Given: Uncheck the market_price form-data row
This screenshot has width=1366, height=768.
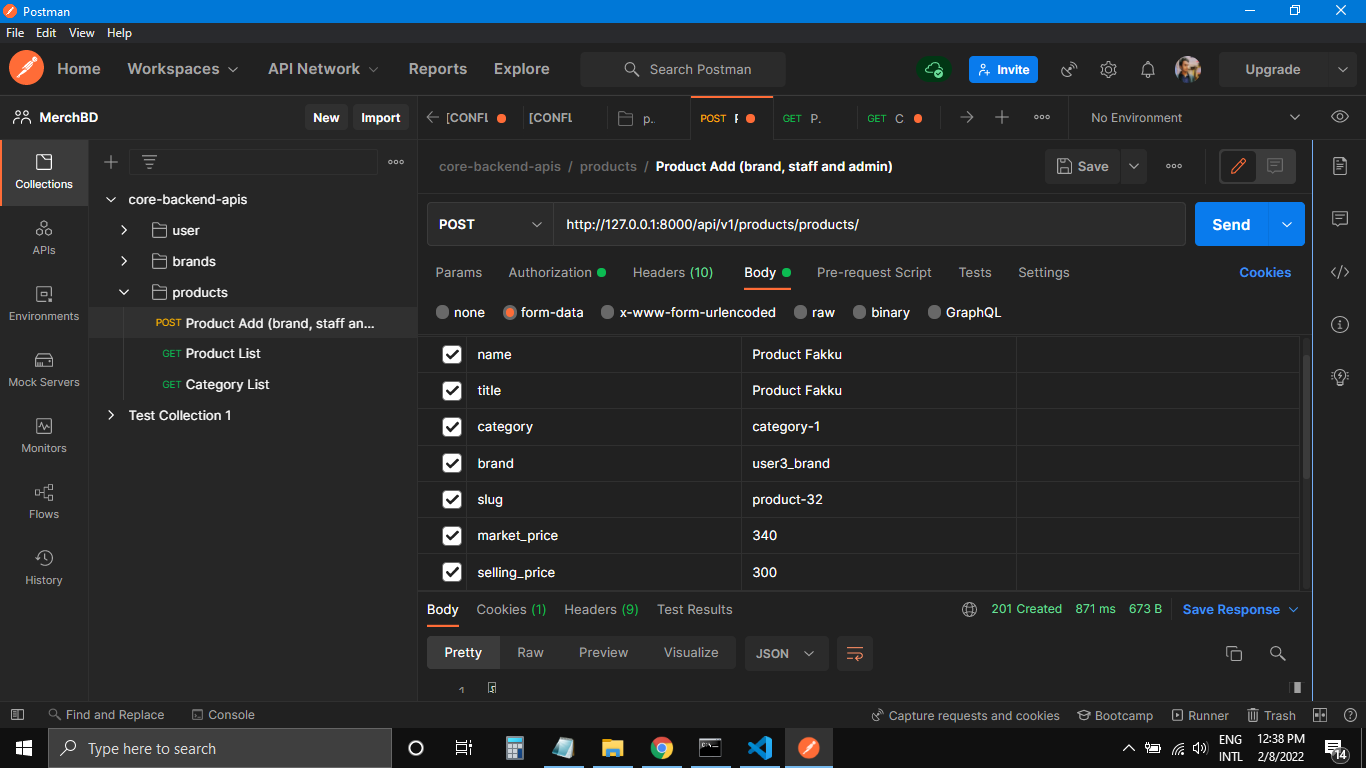Looking at the screenshot, I should click(452, 536).
